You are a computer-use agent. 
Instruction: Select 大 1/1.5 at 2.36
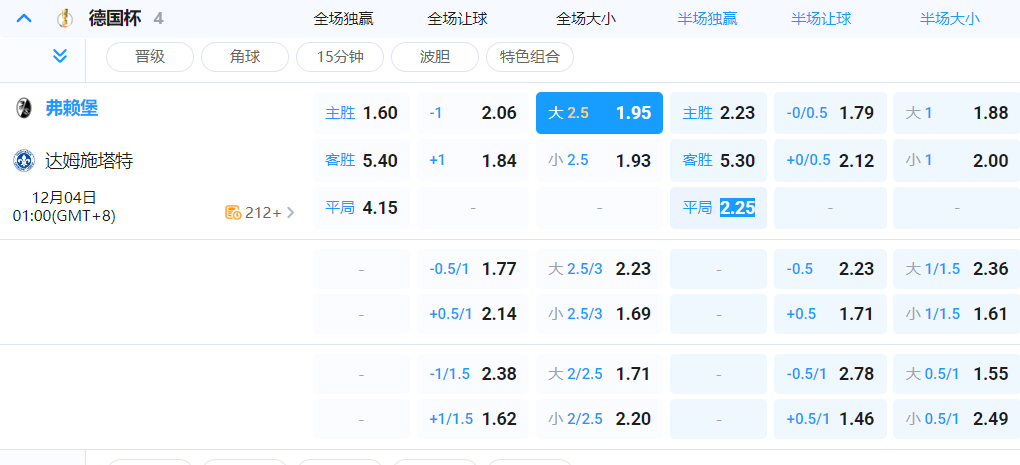(x=956, y=269)
